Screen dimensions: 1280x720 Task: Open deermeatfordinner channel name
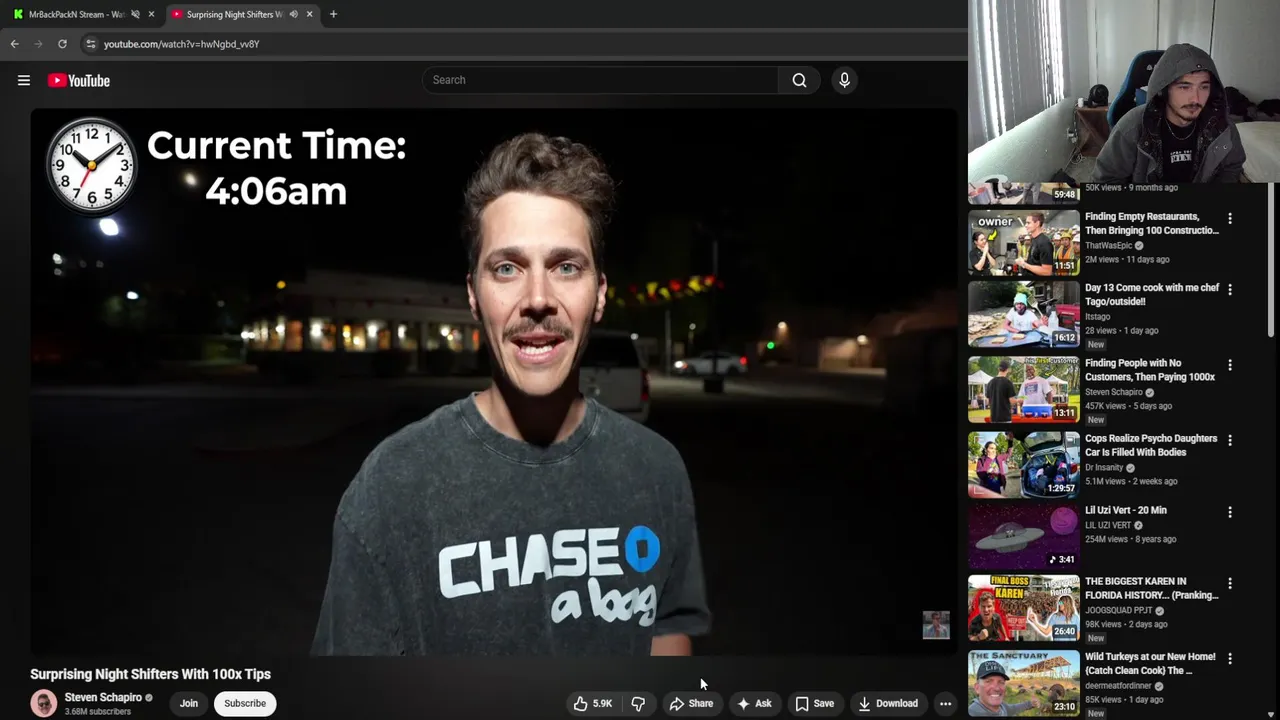pyautogui.click(x=1119, y=686)
